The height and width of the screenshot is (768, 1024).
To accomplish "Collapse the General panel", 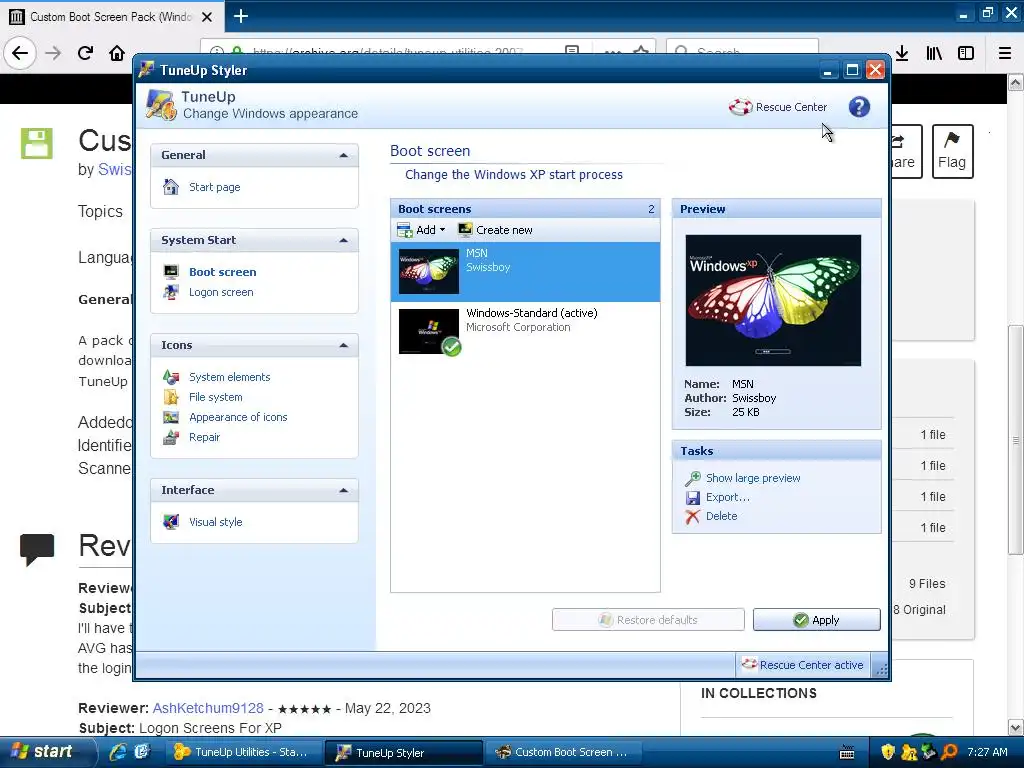I will point(344,155).
